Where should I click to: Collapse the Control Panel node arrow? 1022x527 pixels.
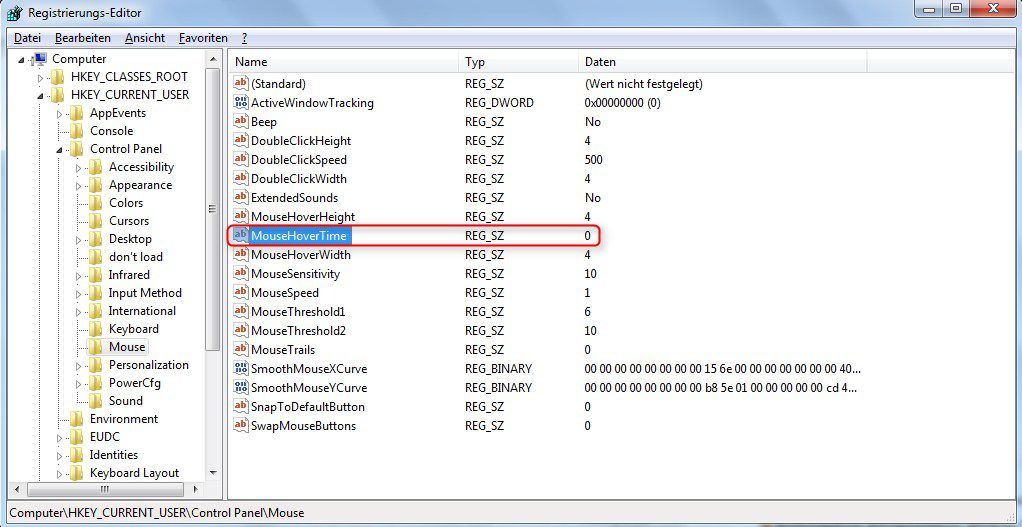click(x=60, y=150)
